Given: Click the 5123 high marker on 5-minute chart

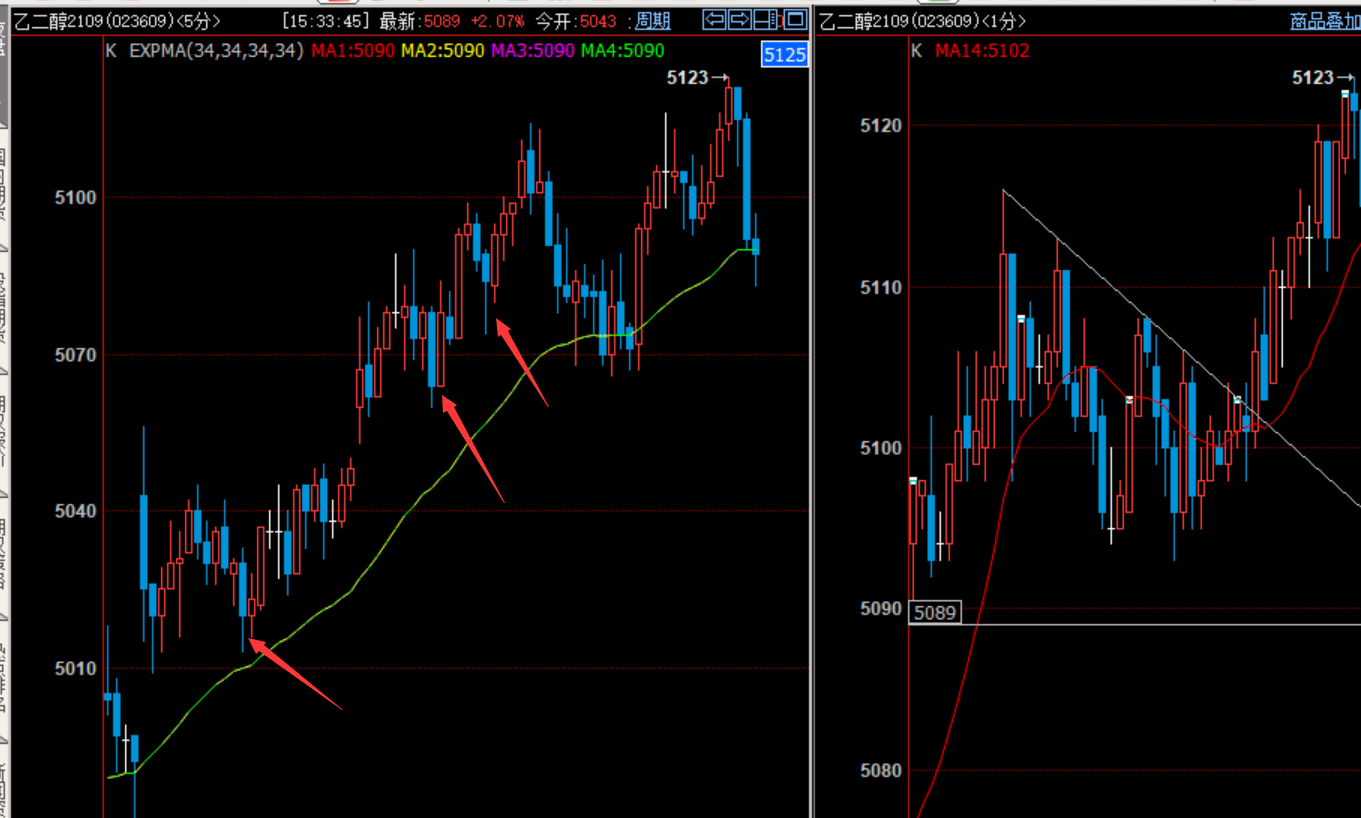Looking at the screenshot, I should click(x=699, y=77).
